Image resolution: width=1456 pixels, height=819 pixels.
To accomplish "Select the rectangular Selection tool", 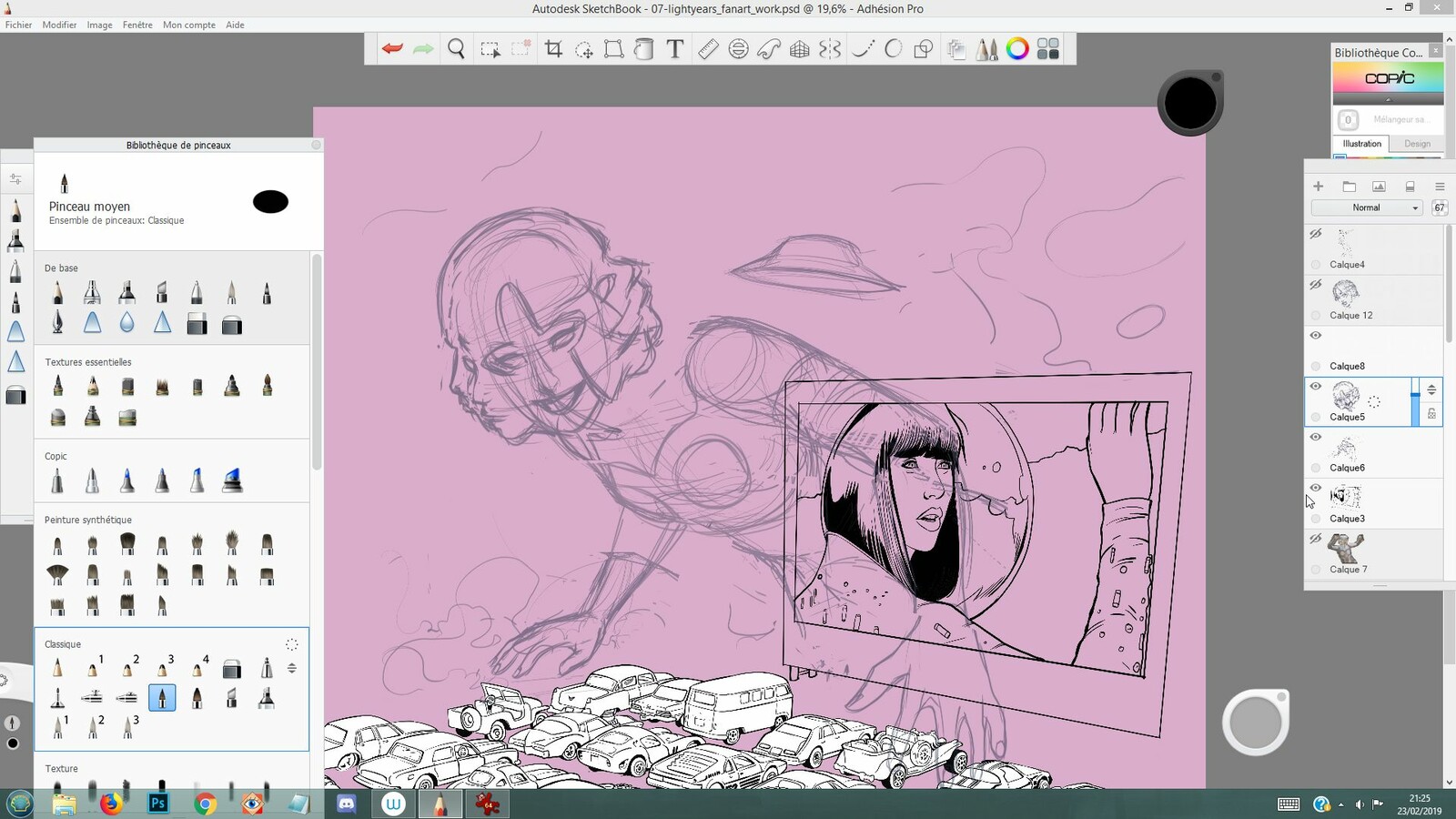I will pyautogui.click(x=490, y=49).
